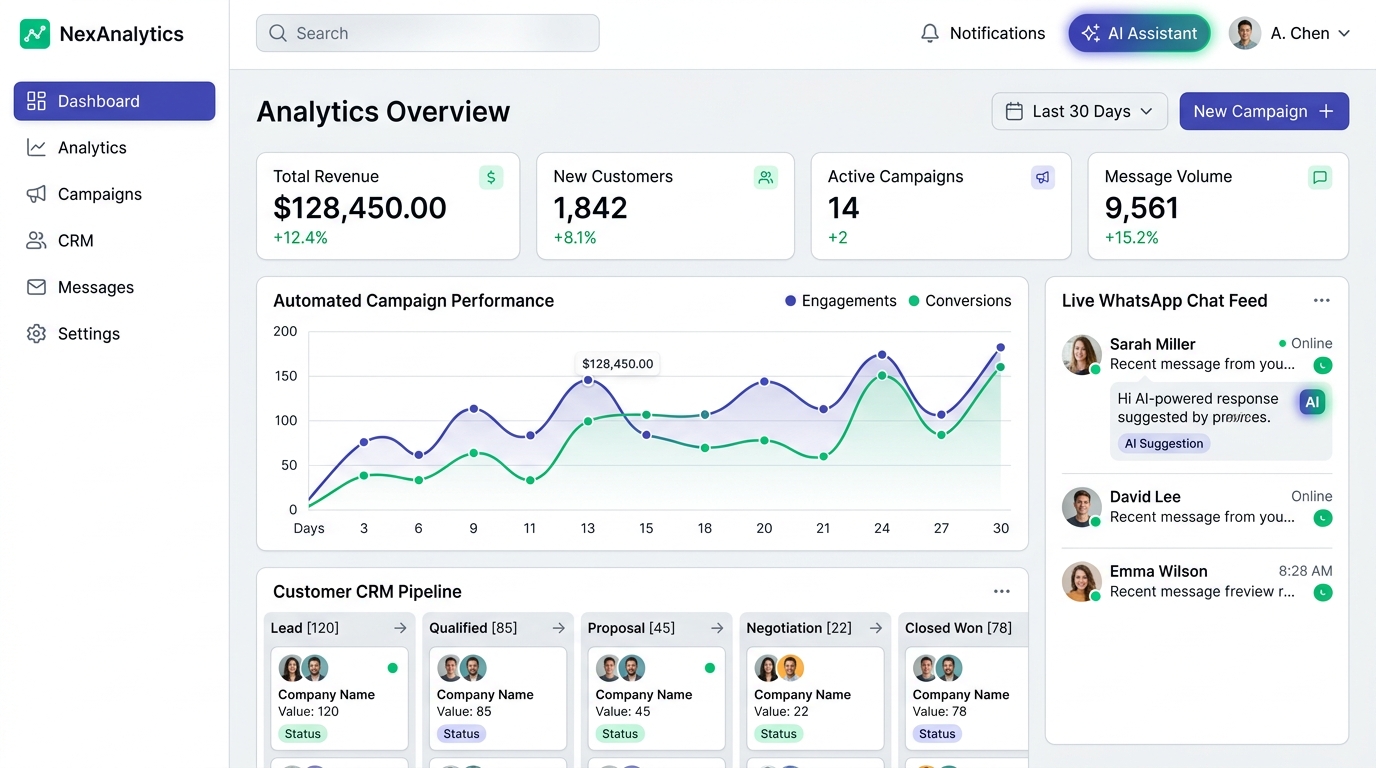1376x768 pixels.
Task: Click the Status badge on the Value: 22 card
Action: [778, 734]
